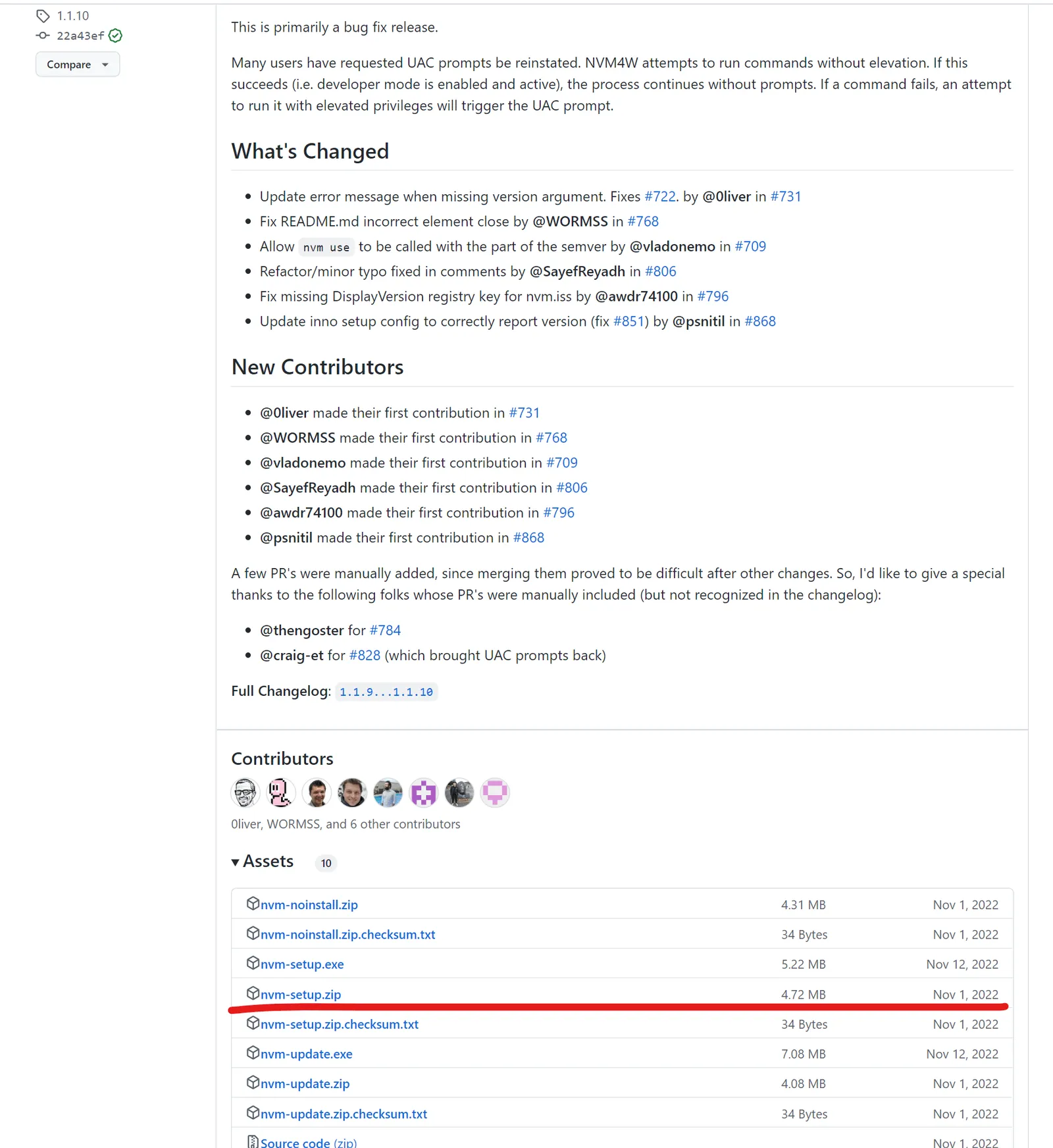Open the 1.1.9...1.1.10 full changelog link

386,692
